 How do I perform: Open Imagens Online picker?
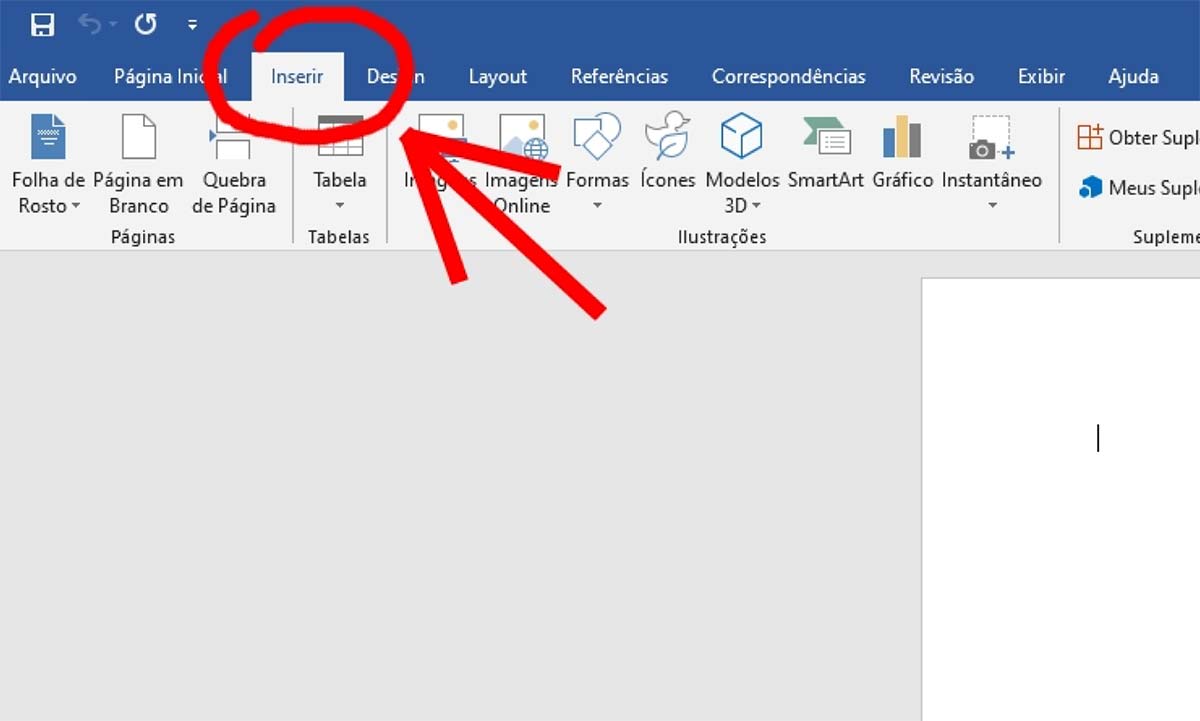pos(522,164)
